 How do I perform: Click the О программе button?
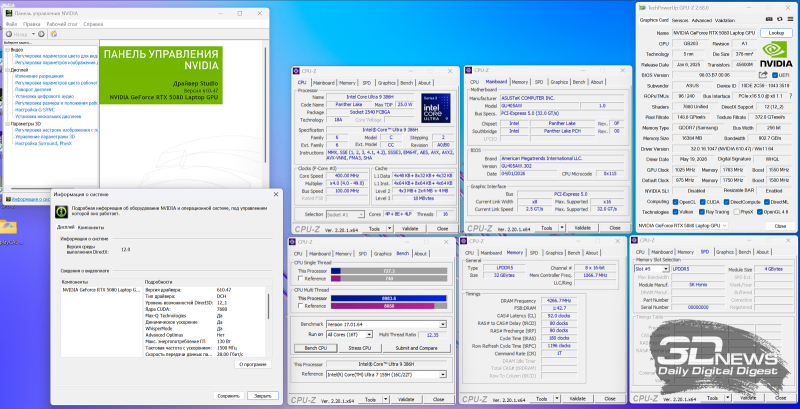(253, 365)
